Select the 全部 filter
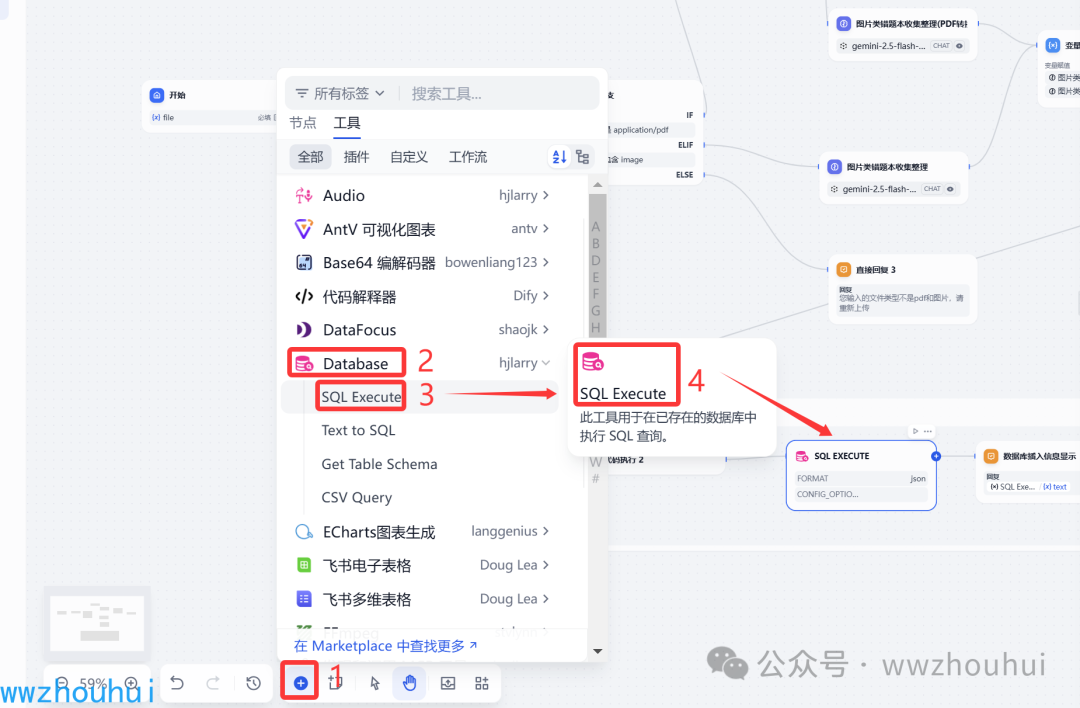 [x=311, y=157]
